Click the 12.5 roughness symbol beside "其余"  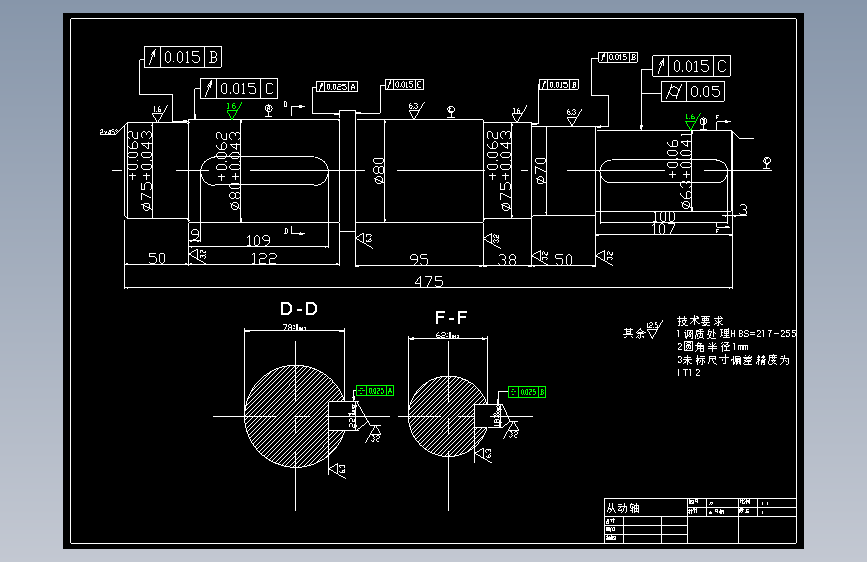(654, 330)
